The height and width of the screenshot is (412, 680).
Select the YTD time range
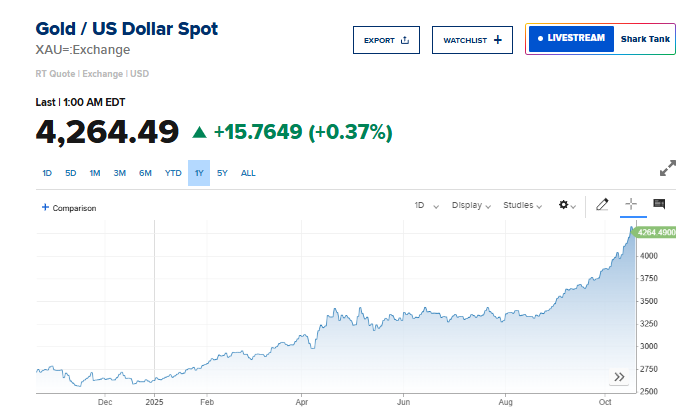point(173,173)
